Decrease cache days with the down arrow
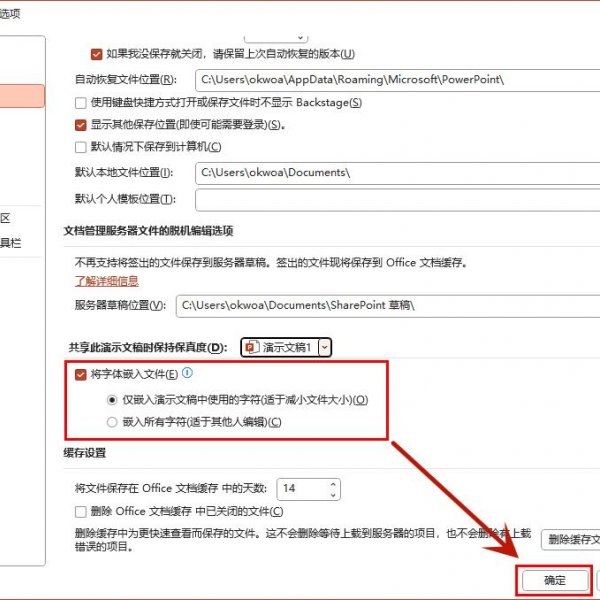600x600 pixels. pyautogui.click(x=332, y=494)
